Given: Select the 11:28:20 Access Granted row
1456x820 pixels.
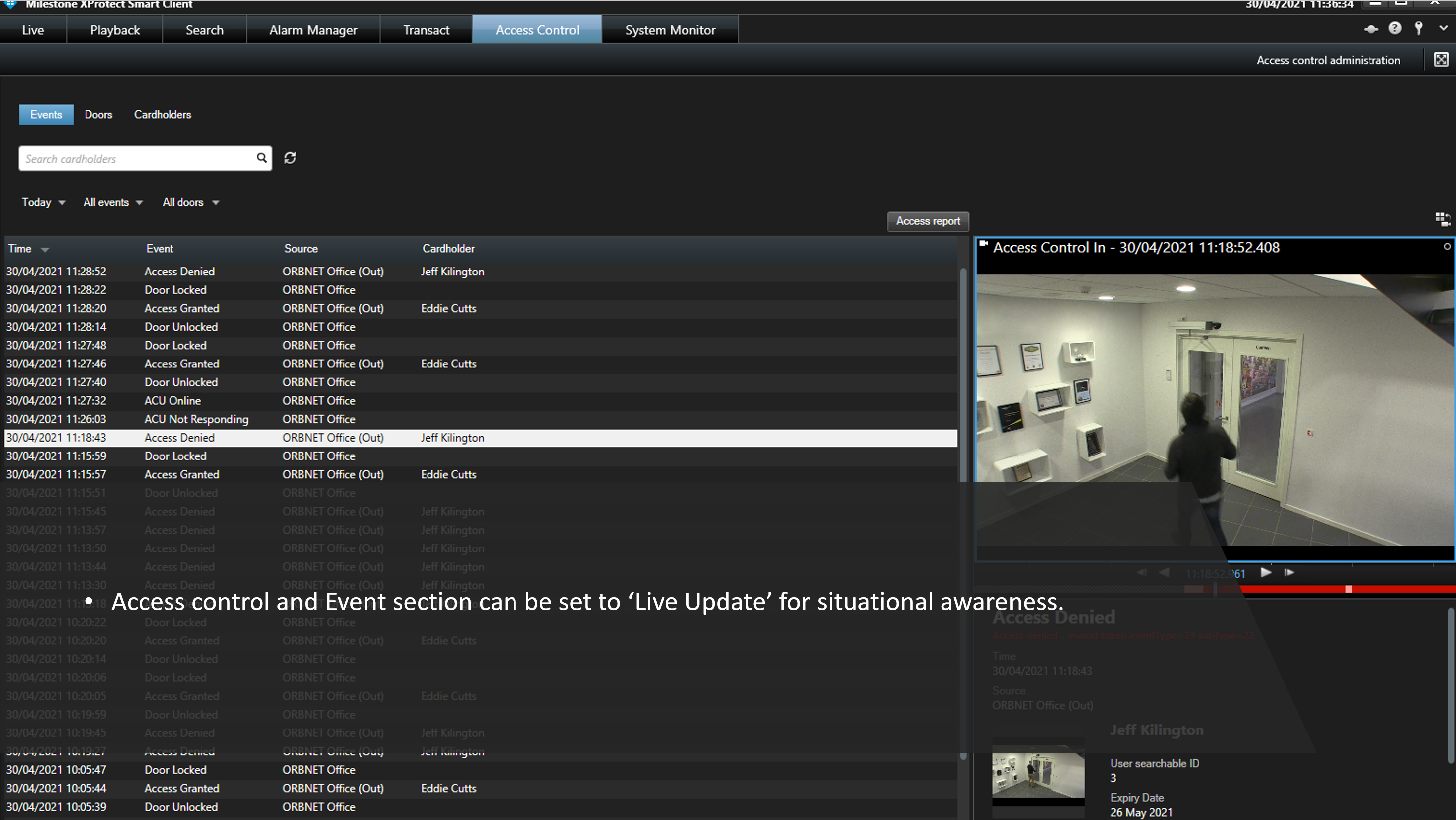Looking at the screenshot, I should 481,309.
